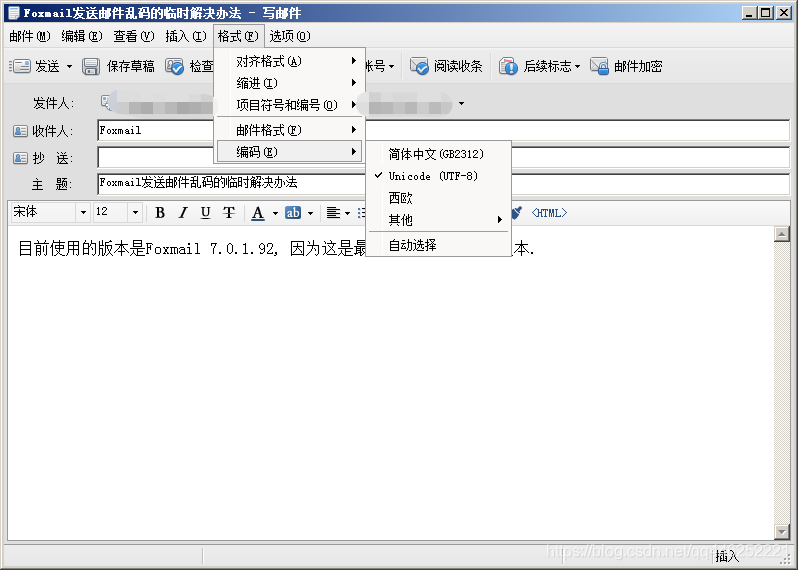Click the font color button
The width and height of the screenshot is (798, 570).
click(258, 213)
